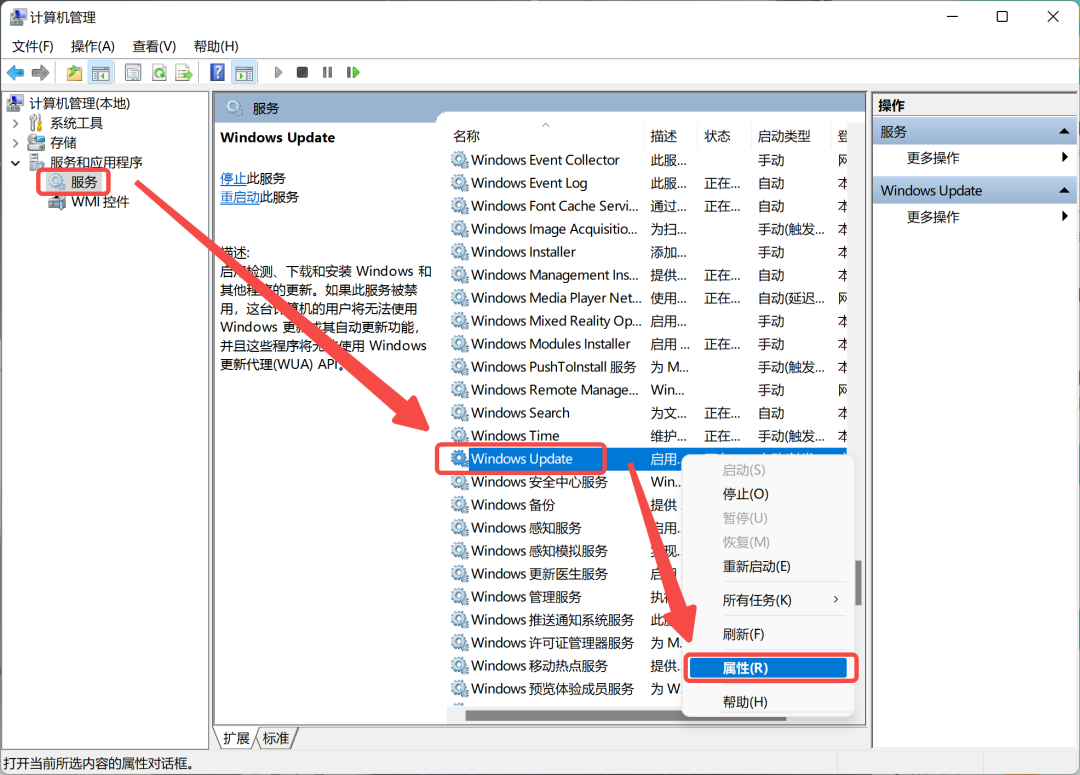This screenshot has height=775, width=1080.
Task: Open the 所有任务(K) submenu
Action: click(769, 600)
